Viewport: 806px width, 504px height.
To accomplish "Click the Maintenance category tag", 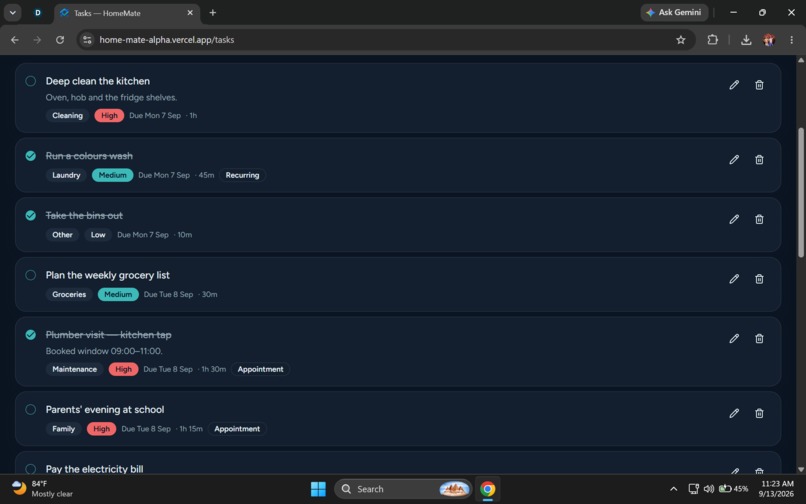I will click(x=75, y=369).
